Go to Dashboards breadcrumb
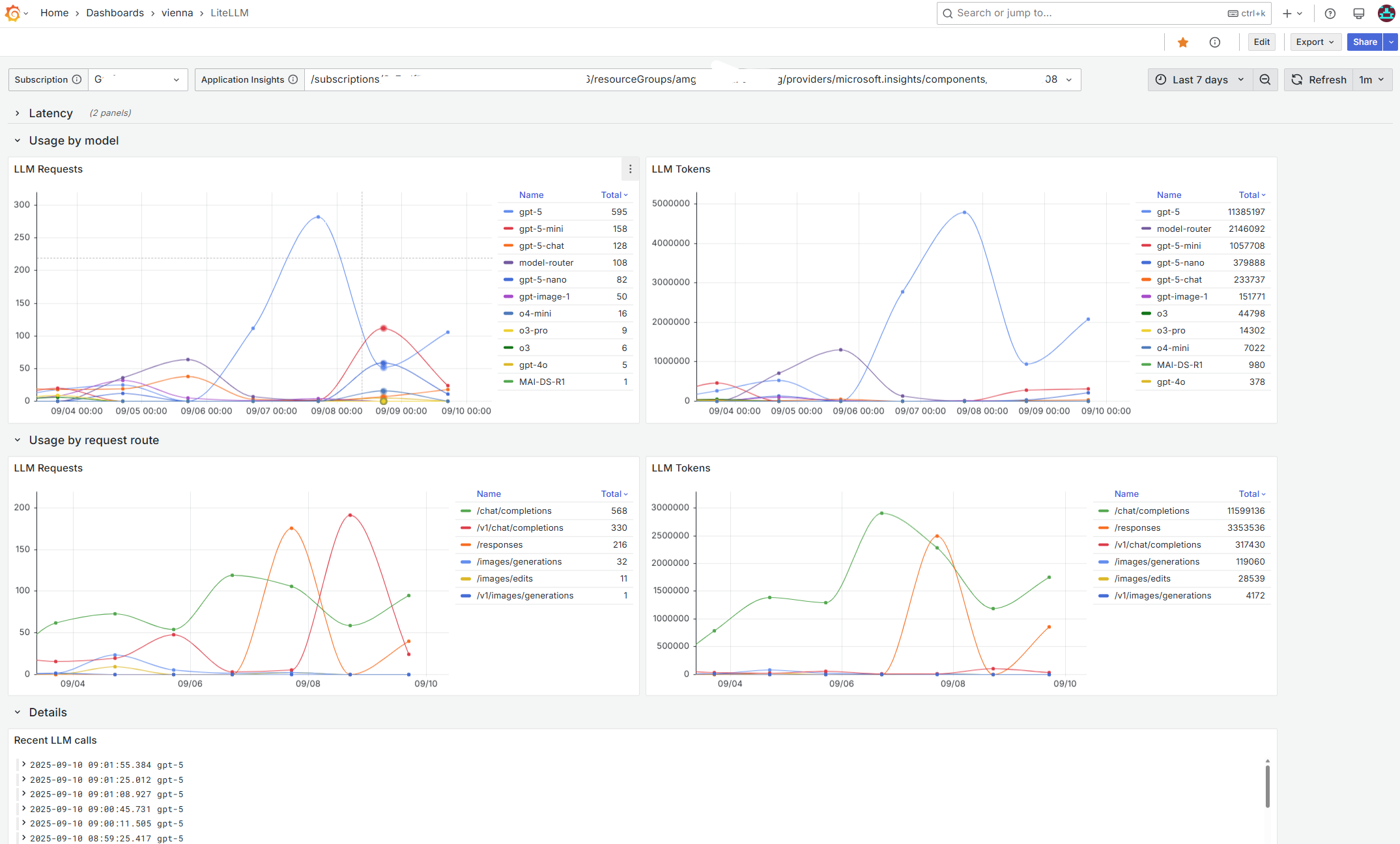 coord(115,13)
